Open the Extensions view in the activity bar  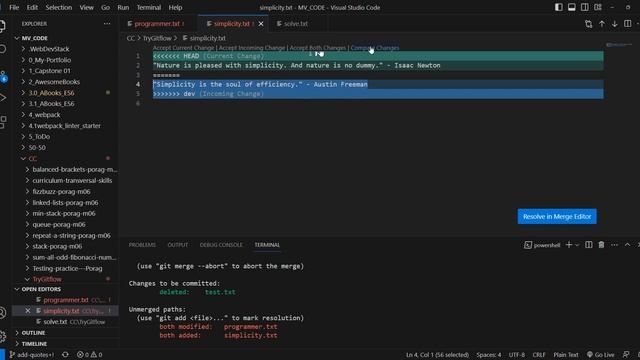[x=2, y=121]
